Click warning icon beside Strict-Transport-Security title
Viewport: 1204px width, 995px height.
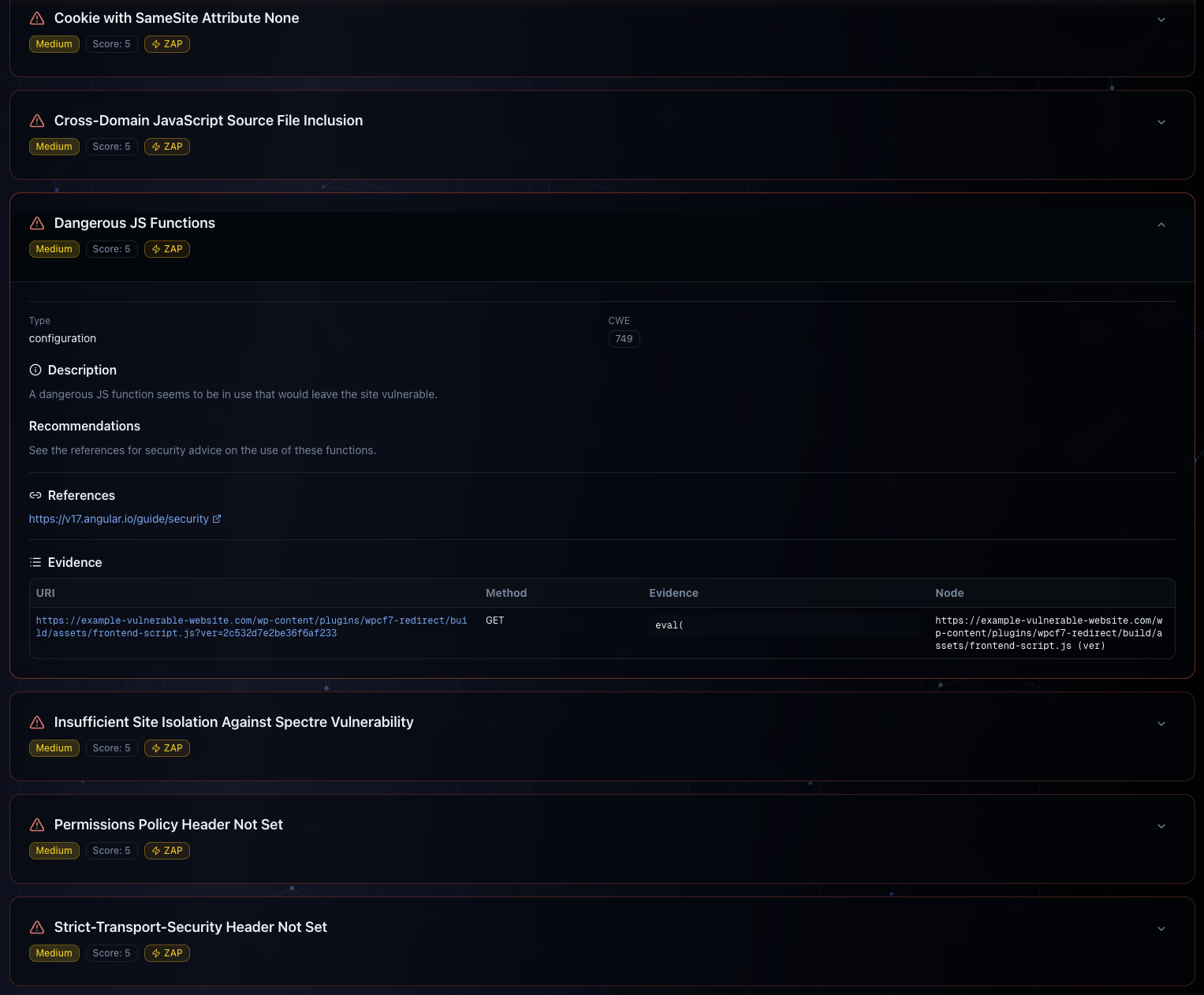[x=37, y=927]
